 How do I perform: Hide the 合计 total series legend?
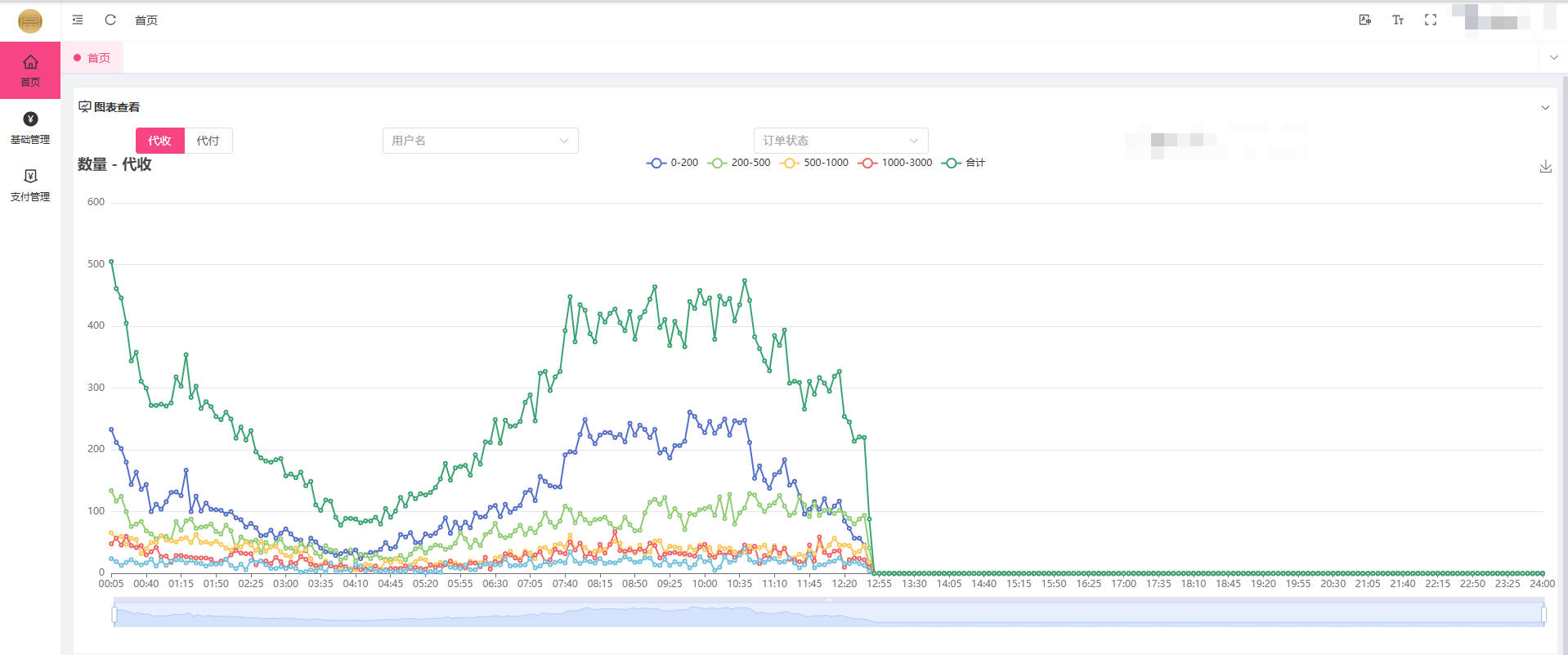[964, 163]
